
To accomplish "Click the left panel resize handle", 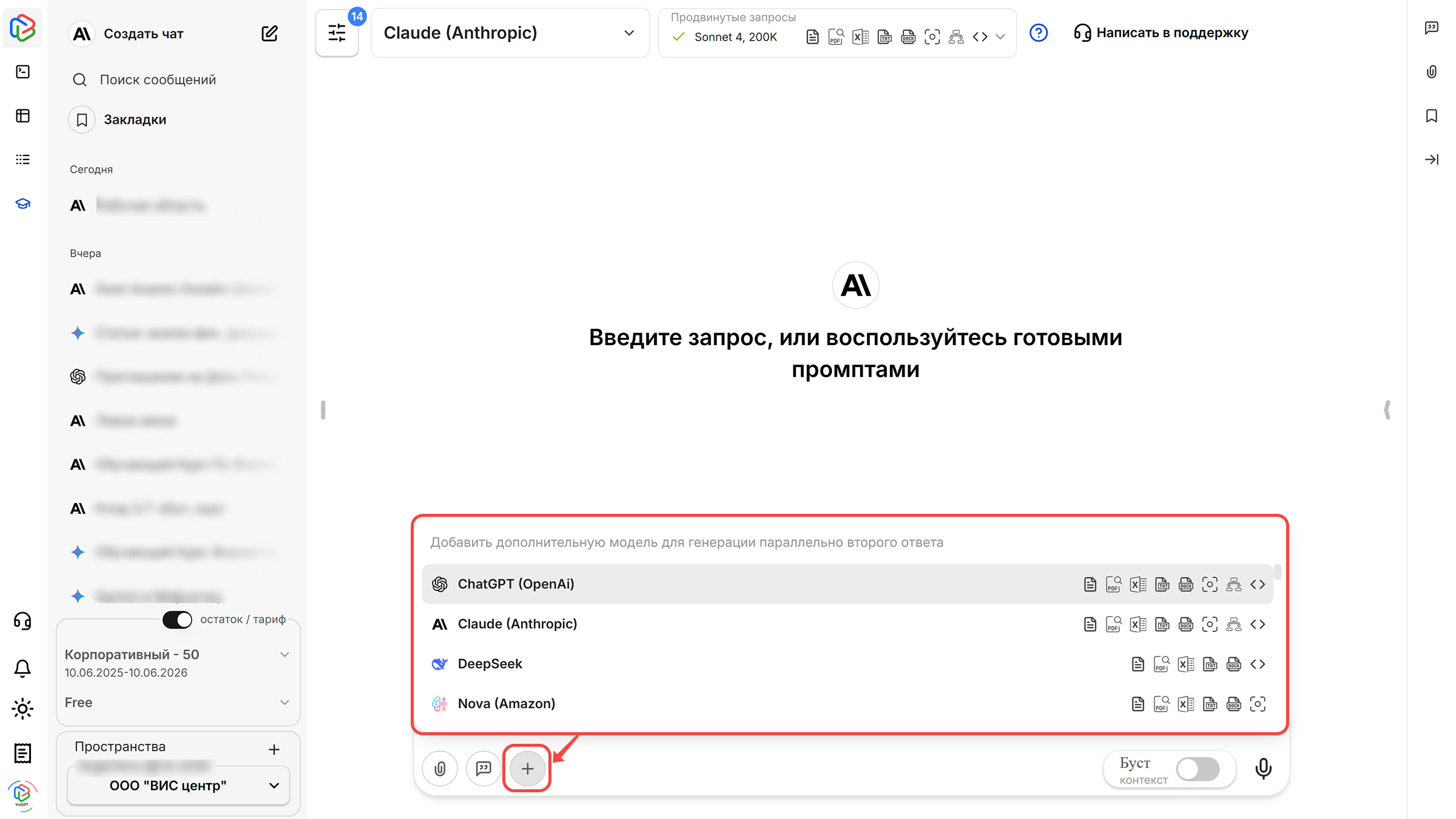I will 323,410.
